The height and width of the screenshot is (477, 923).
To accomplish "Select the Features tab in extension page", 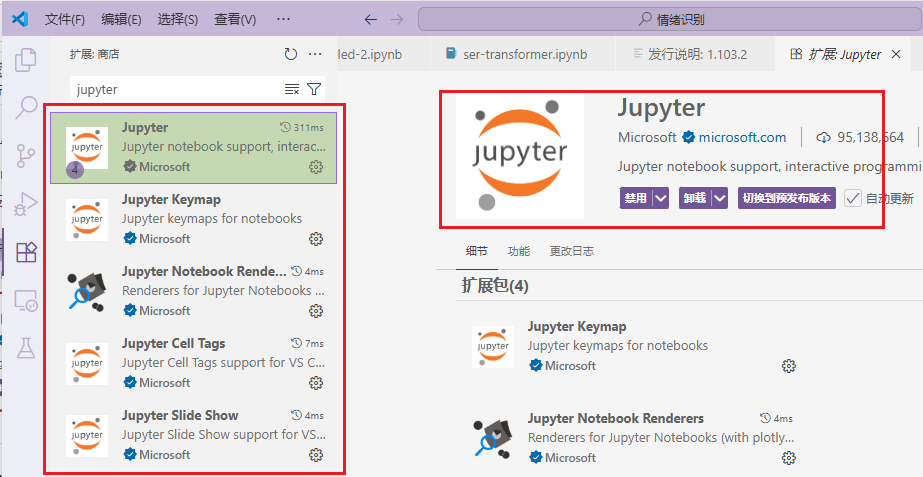I will [x=519, y=251].
